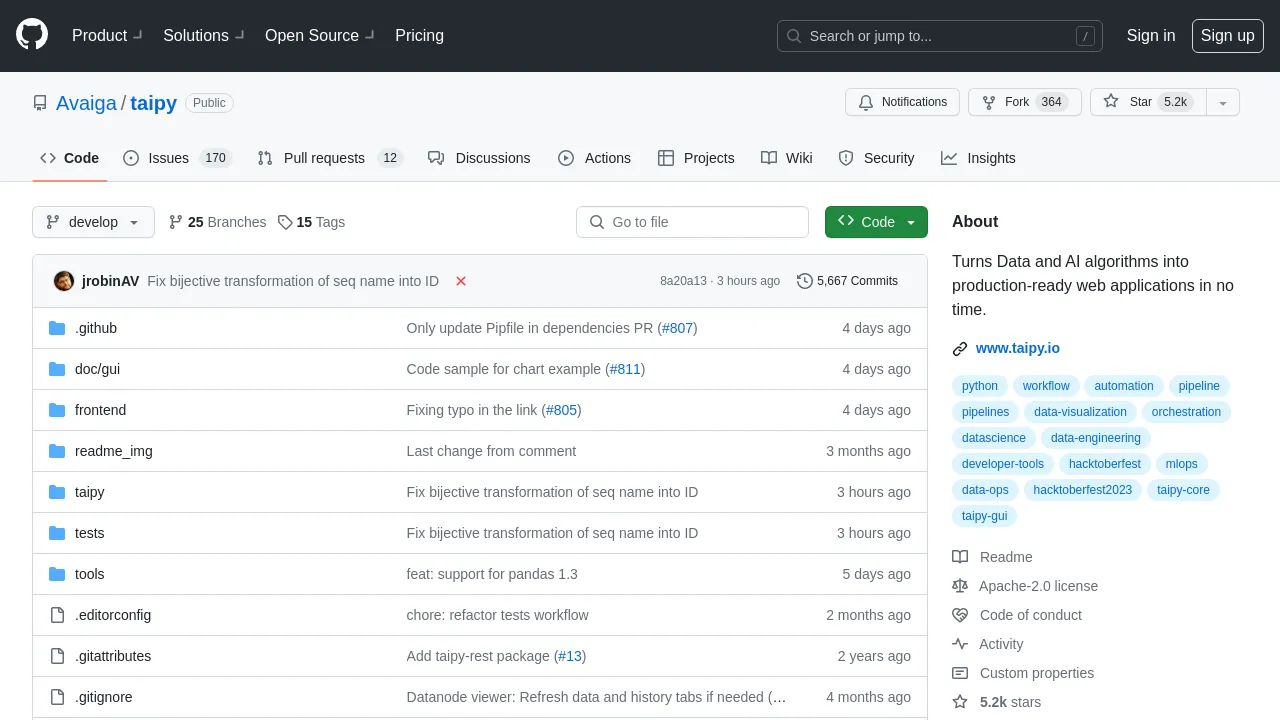Click the python topic tag
The width and height of the screenshot is (1280, 720).
tap(980, 386)
